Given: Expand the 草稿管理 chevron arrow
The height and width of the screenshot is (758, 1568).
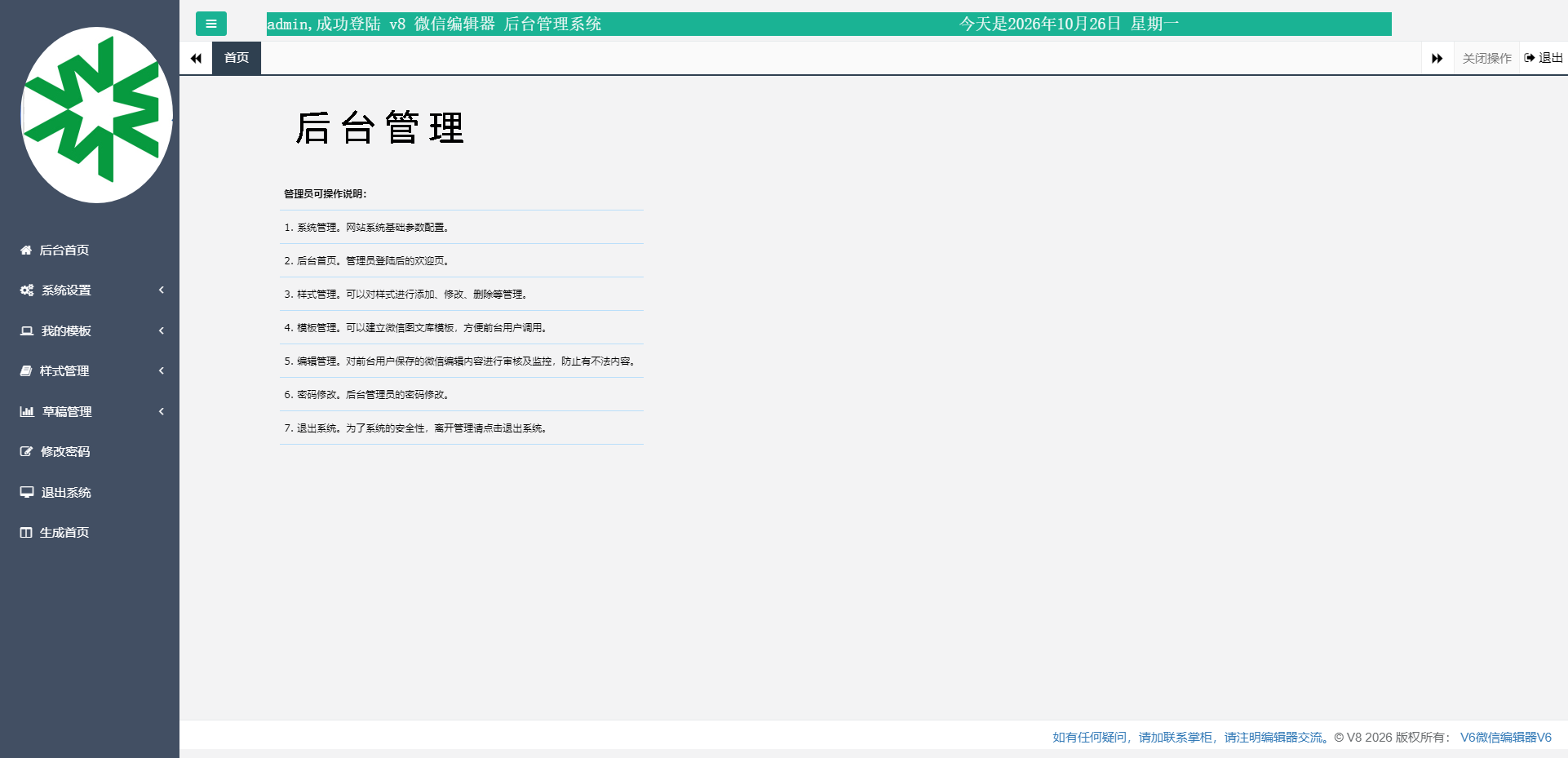Looking at the screenshot, I should [x=162, y=412].
